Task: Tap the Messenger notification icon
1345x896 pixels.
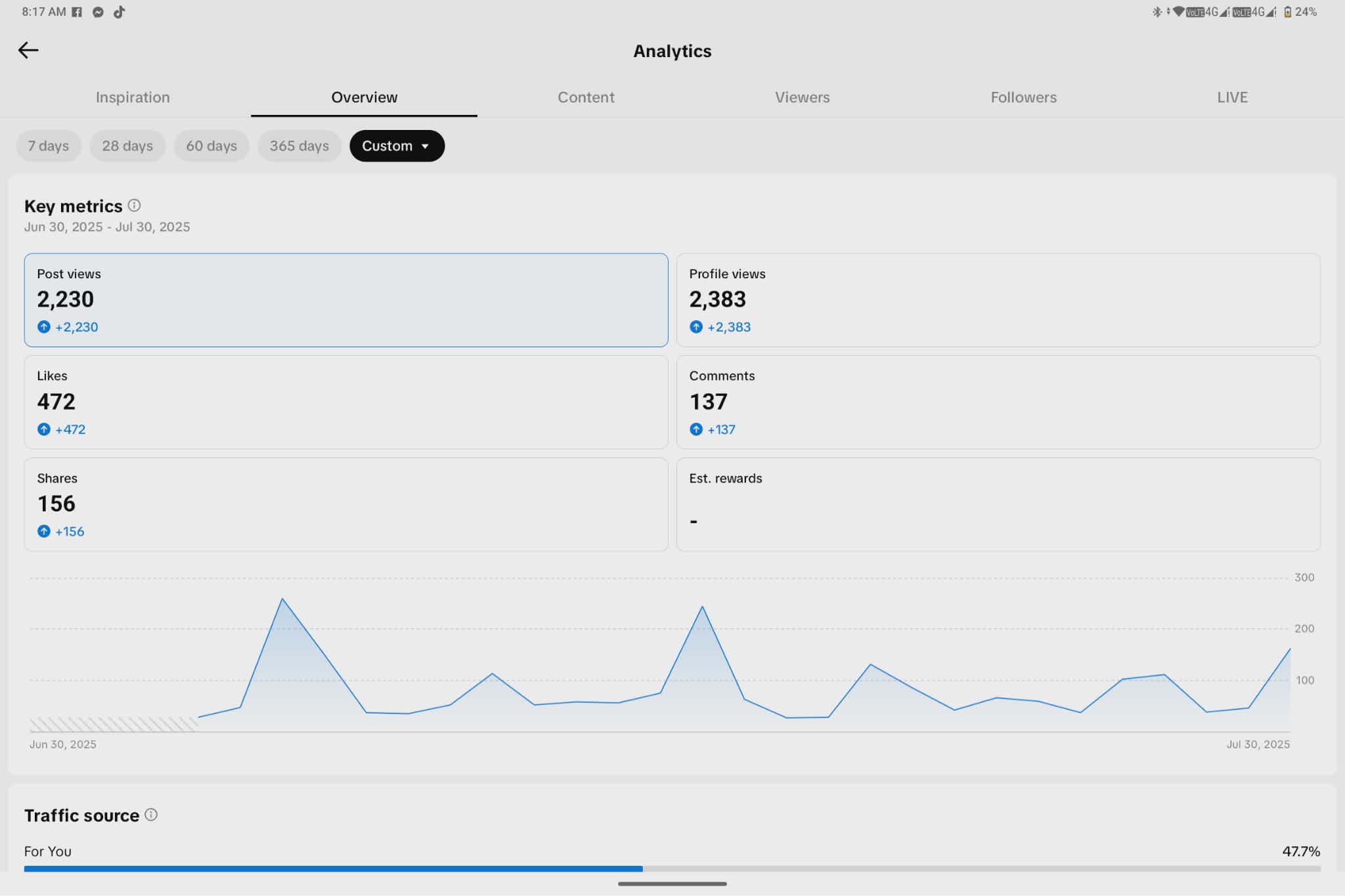Action: 98,12
